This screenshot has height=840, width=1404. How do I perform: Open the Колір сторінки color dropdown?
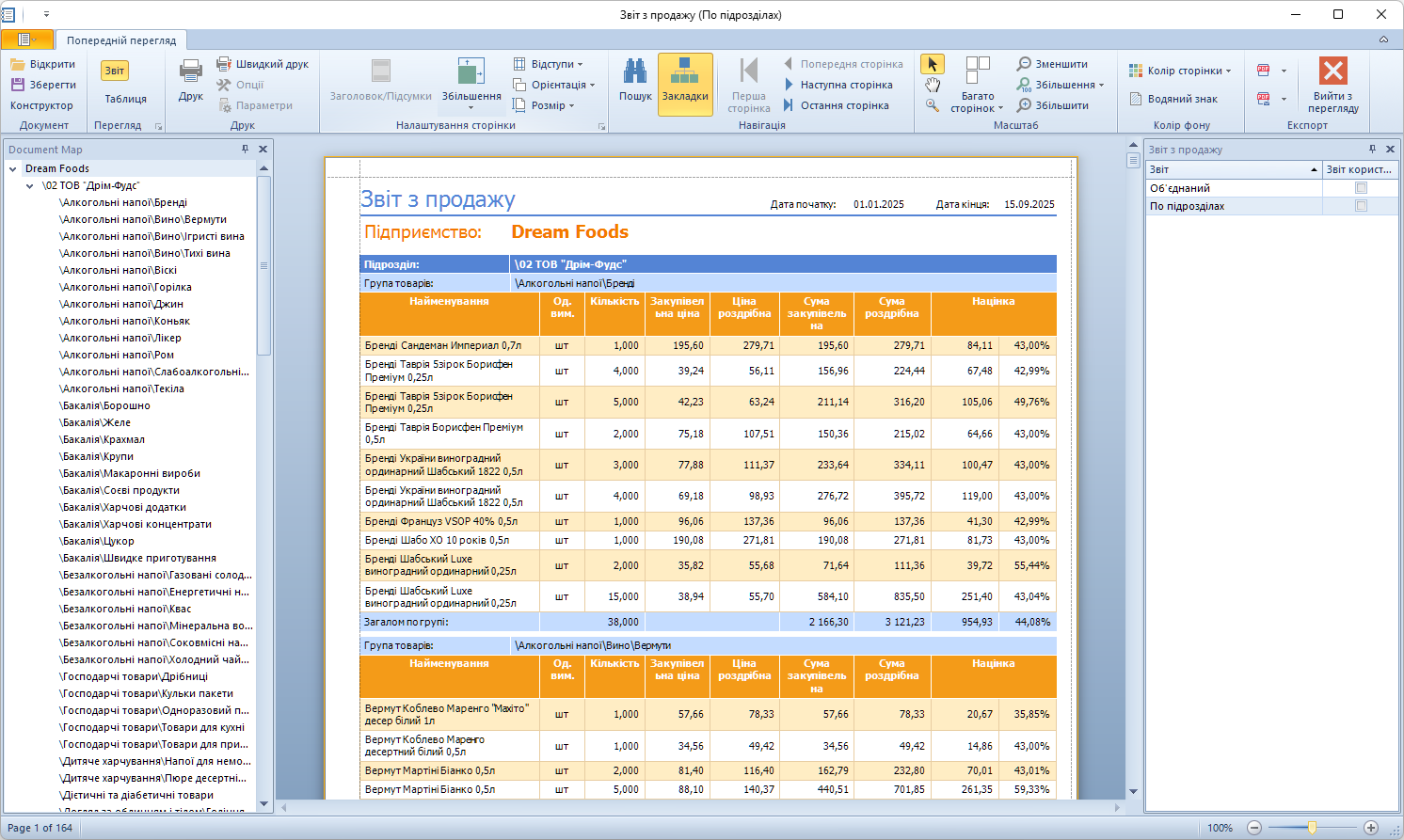pos(1180,71)
